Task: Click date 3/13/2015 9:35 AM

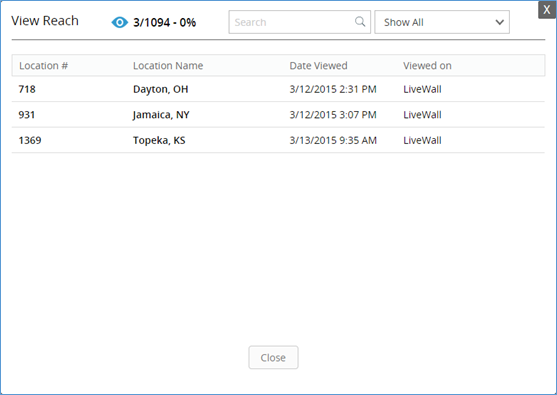Action: pyautogui.click(x=333, y=140)
